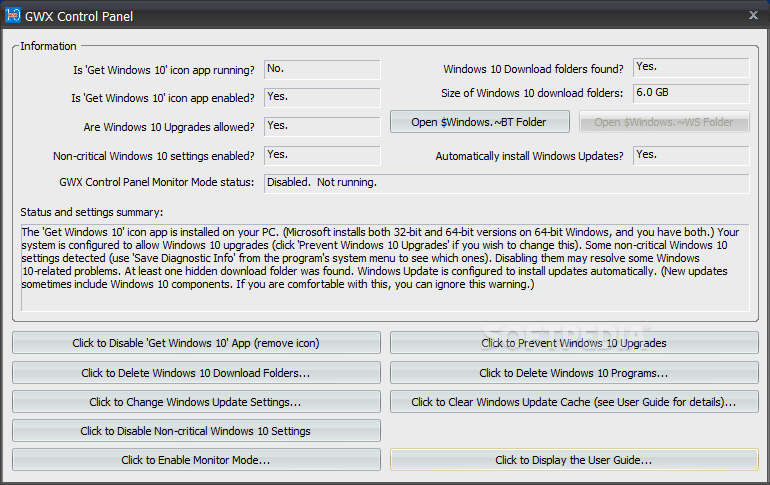This screenshot has width=770, height=485.
Task: Click the 'Automatically install Windows Updates?' label
Action: pyautogui.click(x=529, y=156)
